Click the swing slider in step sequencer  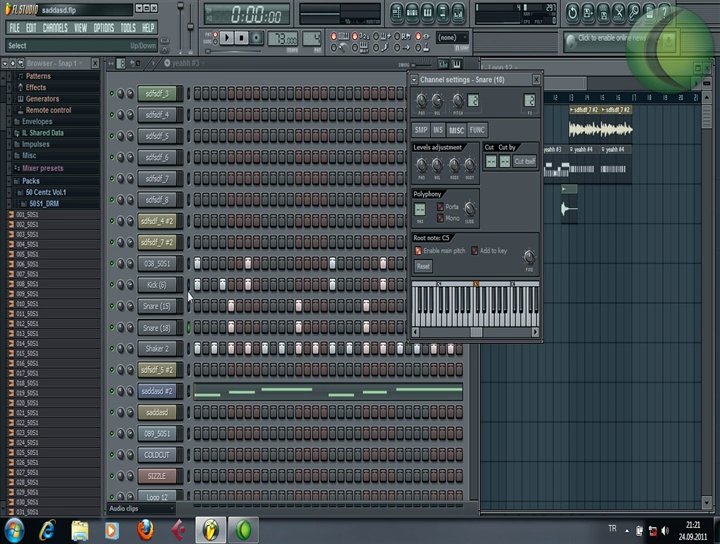pos(421,65)
